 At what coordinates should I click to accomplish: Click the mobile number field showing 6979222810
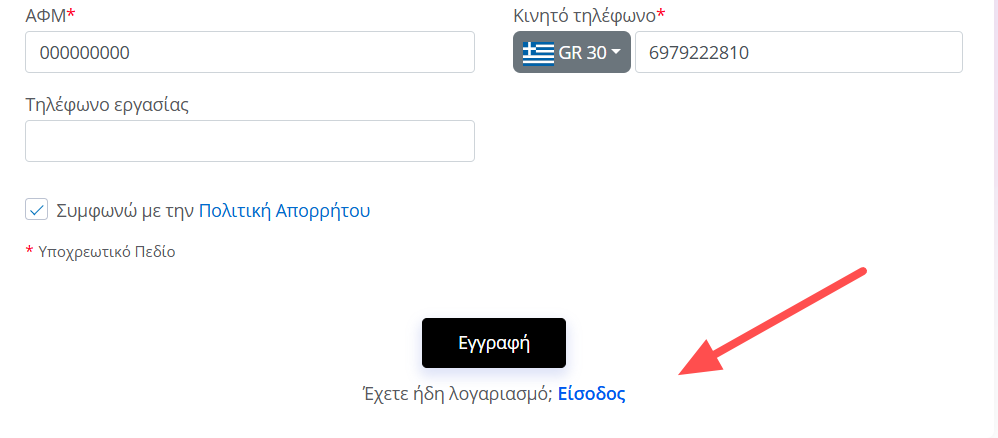[x=799, y=52]
